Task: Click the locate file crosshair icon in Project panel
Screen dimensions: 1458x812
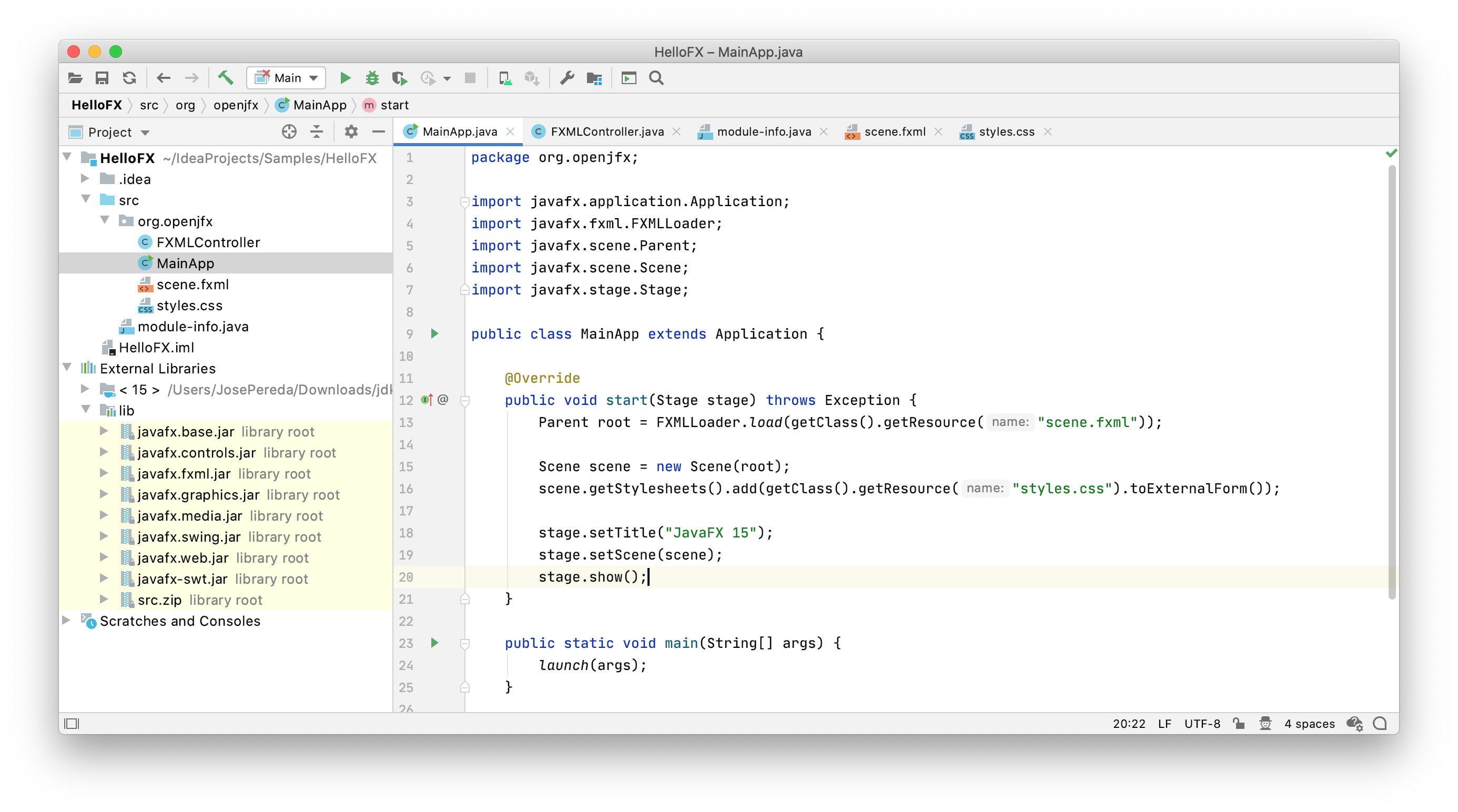Action: click(289, 132)
